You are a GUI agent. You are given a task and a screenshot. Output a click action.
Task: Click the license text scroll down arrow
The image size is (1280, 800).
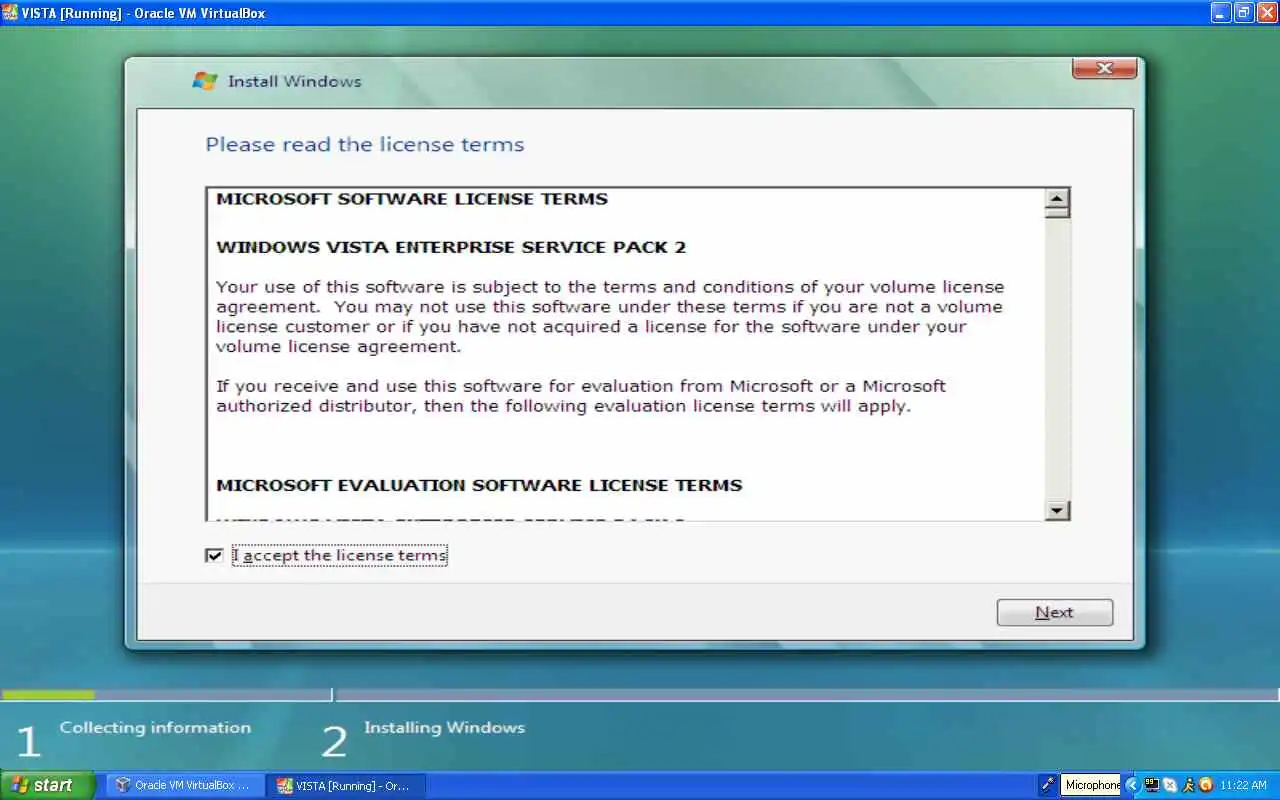[x=1057, y=510]
